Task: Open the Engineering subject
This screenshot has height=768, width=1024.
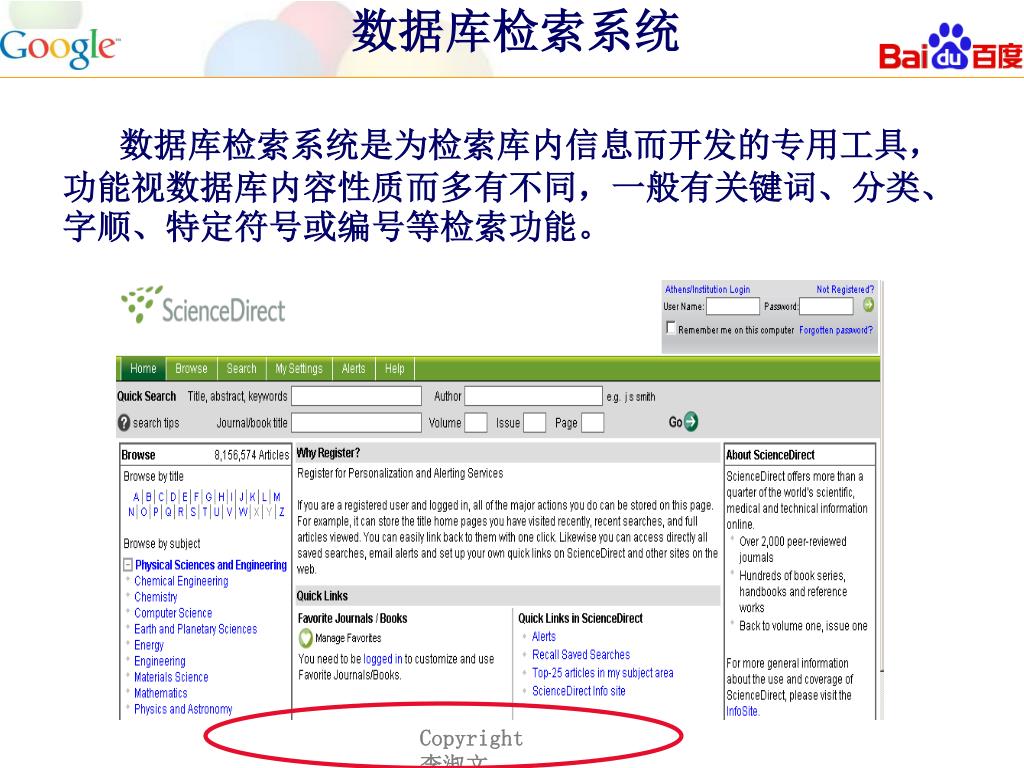Action: click(159, 661)
